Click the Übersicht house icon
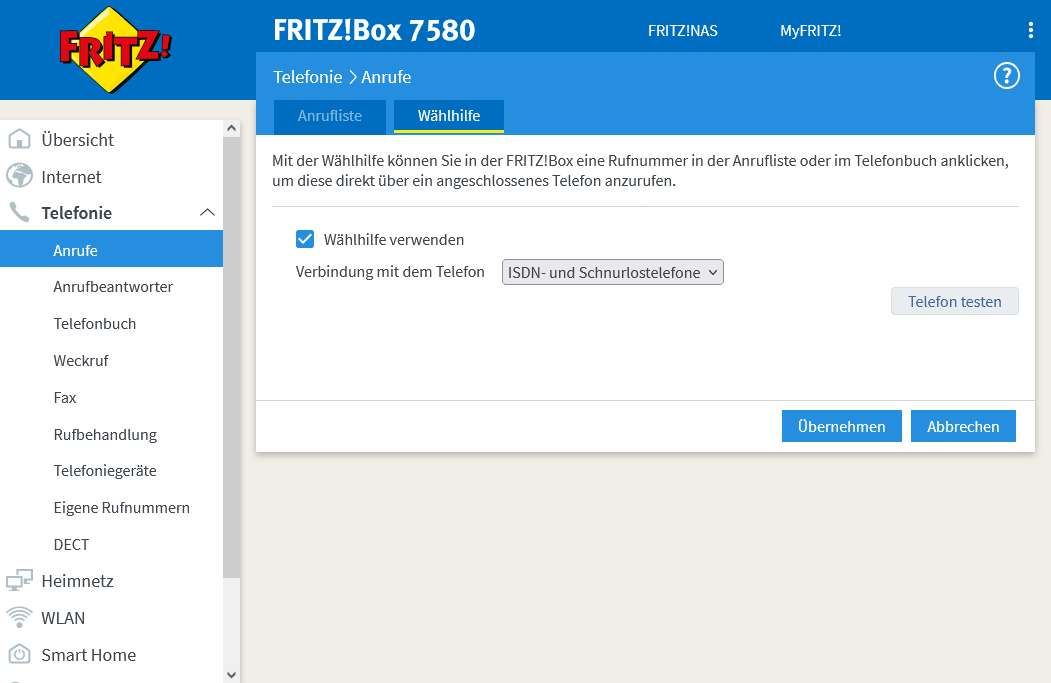1051x683 pixels. (x=19, y=139)
